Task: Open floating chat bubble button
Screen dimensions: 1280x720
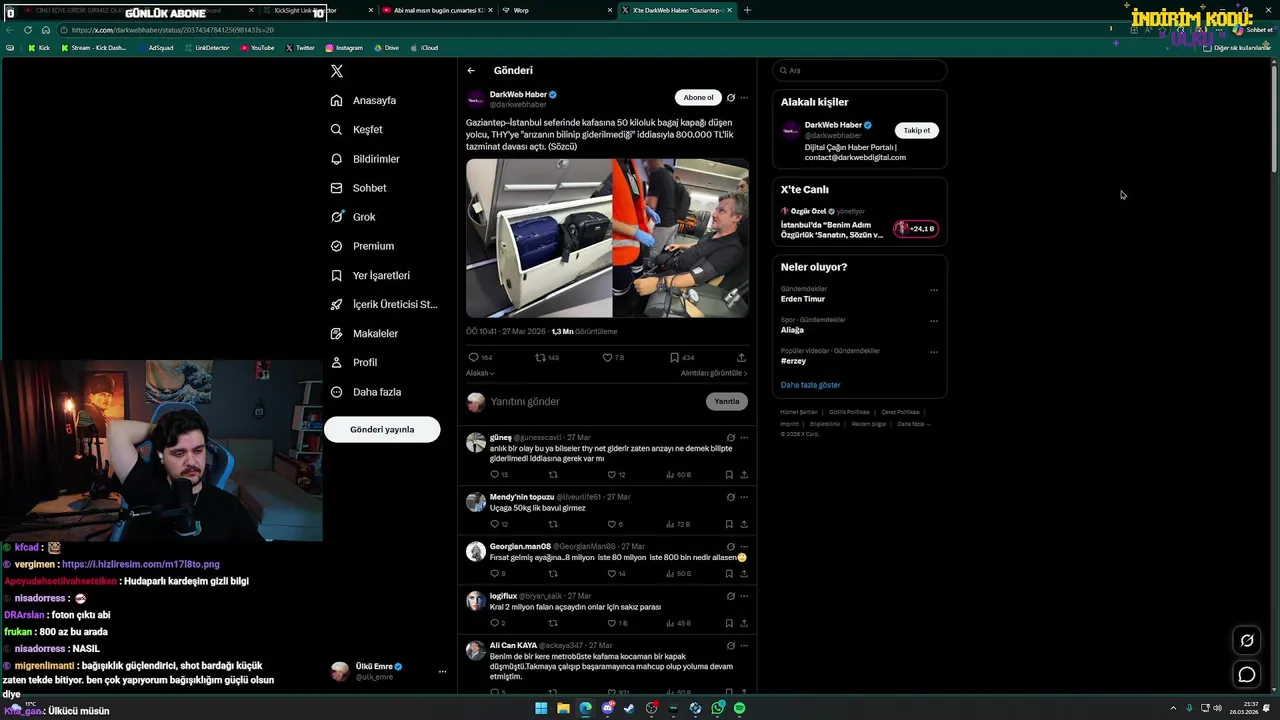Action: 1247,675
